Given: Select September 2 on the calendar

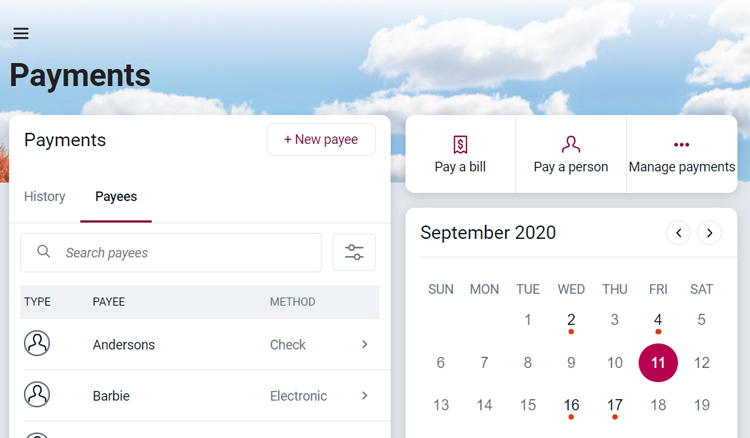Looking at the screenshot, I should [571, 320].
